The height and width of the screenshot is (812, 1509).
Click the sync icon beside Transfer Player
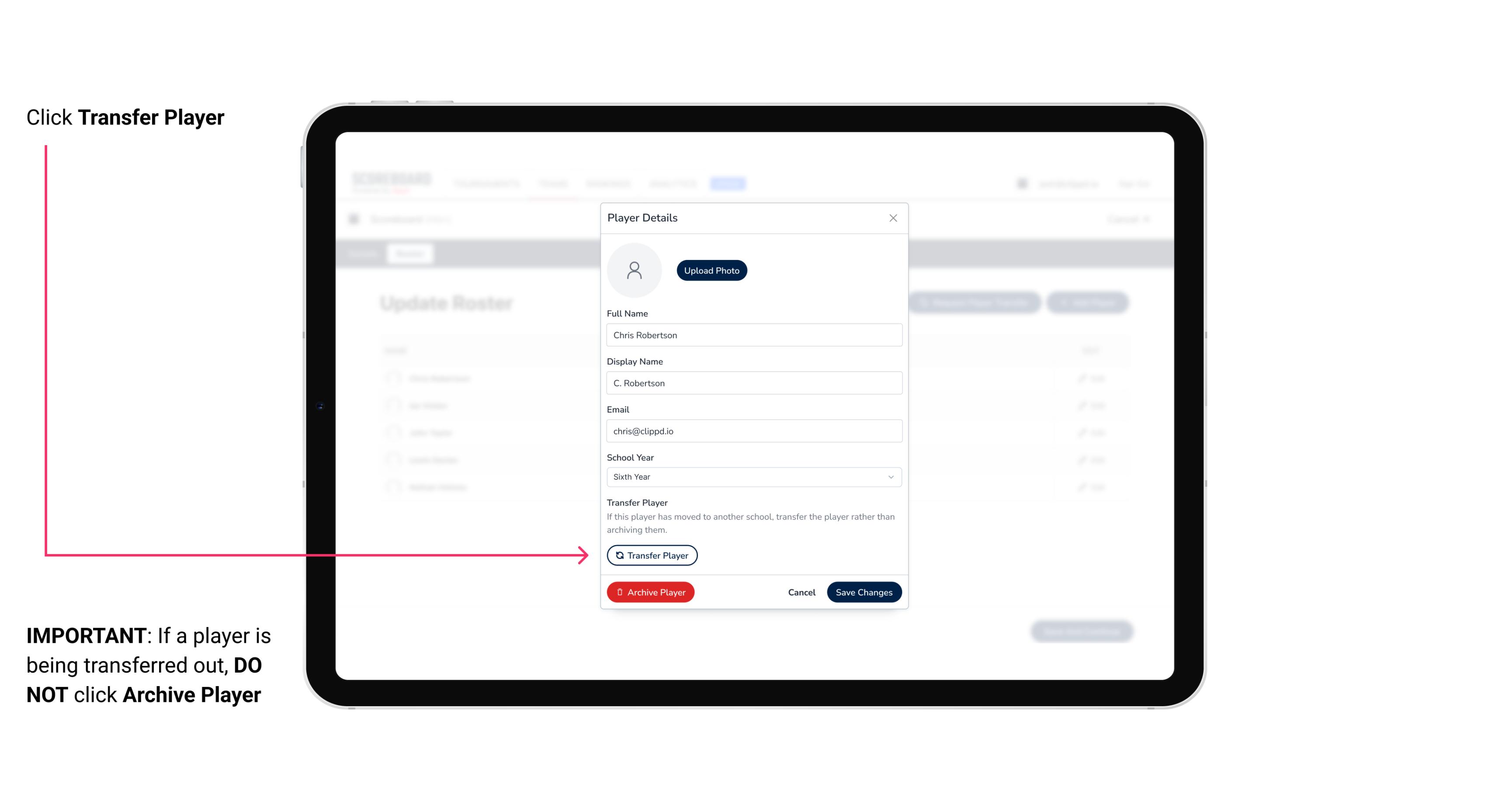(618, 555)
